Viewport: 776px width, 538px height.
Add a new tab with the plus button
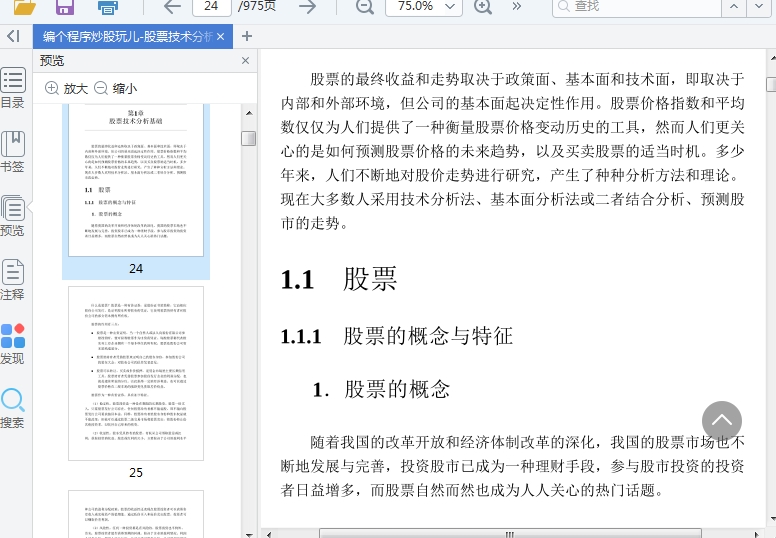246,36
